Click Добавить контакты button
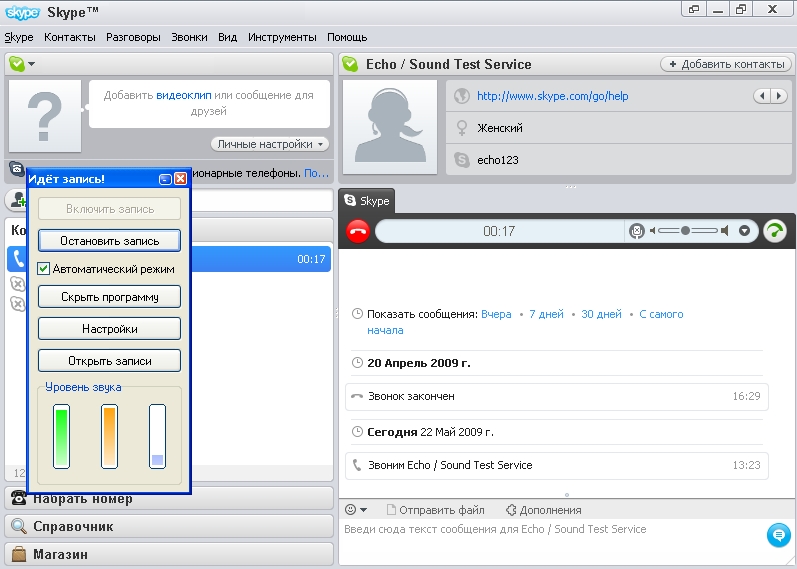The width and height of the screenshot is (797, 569). 726,64
